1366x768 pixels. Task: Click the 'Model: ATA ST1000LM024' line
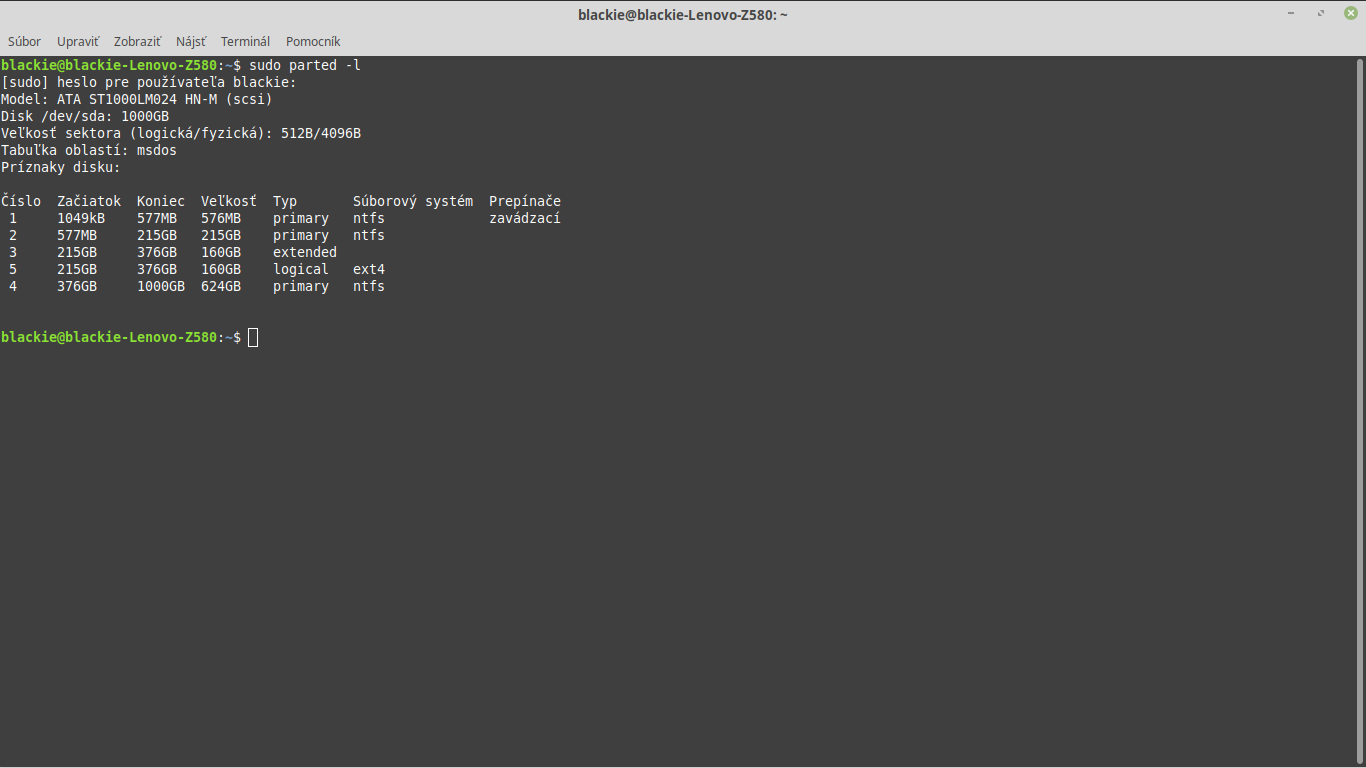136,99
